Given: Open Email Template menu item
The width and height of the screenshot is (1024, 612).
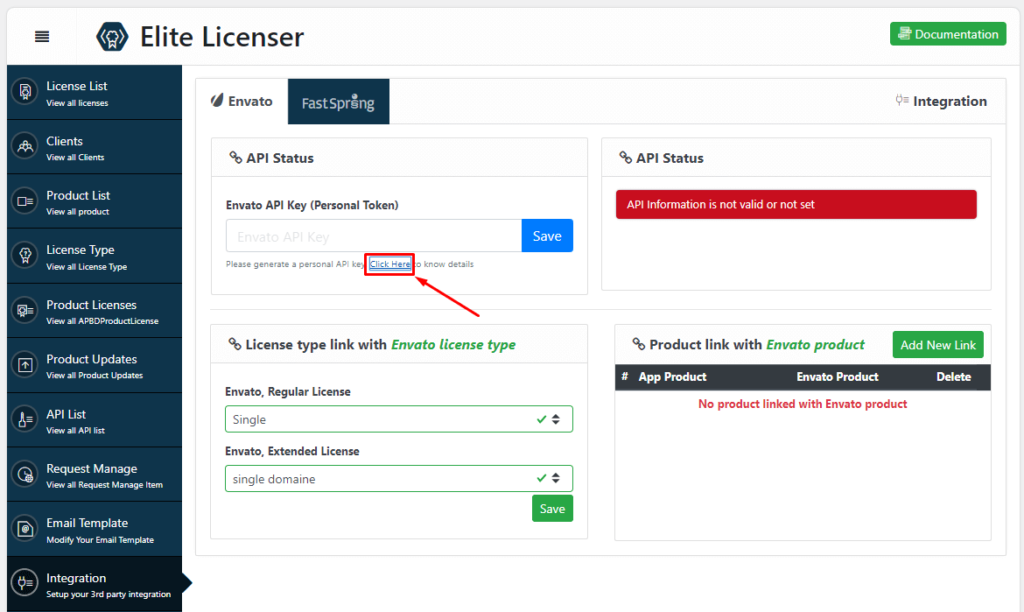Looking at the screenshot, I should click(95, 529).
